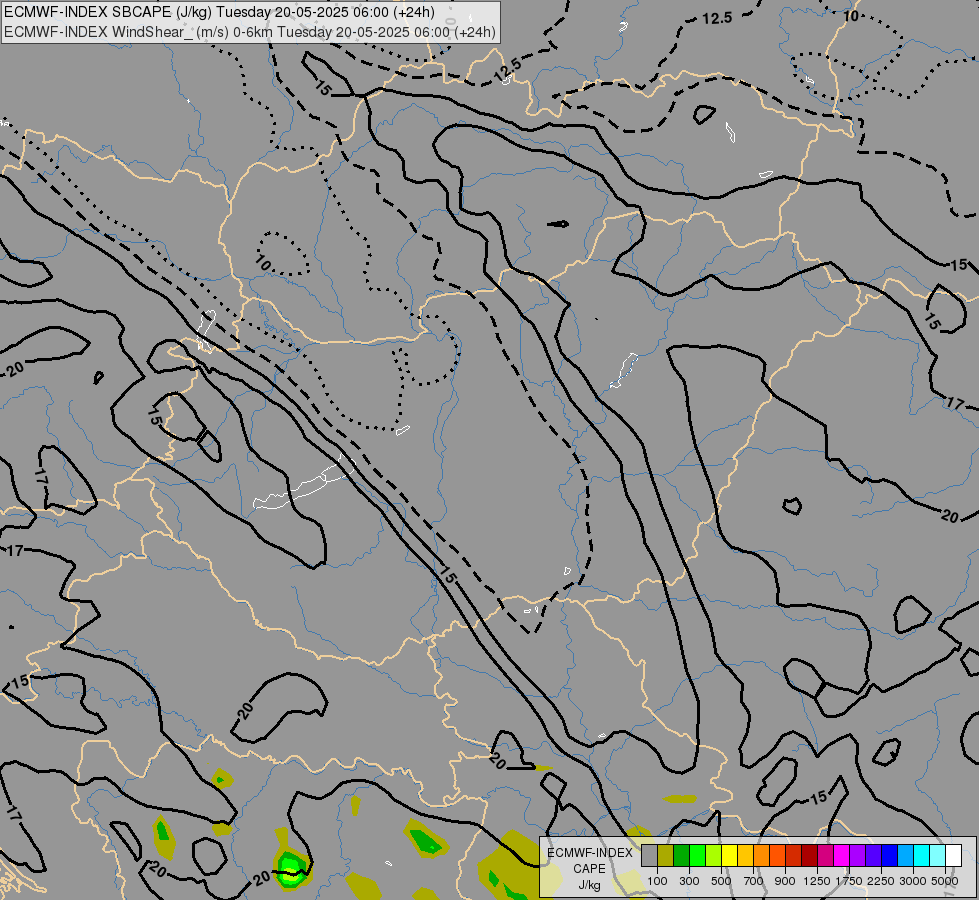Click the ECMWF-INDEX CAPE J/kg legend label
The height and width of the screenshot is (900, 979).
click(x=589, y=869)
